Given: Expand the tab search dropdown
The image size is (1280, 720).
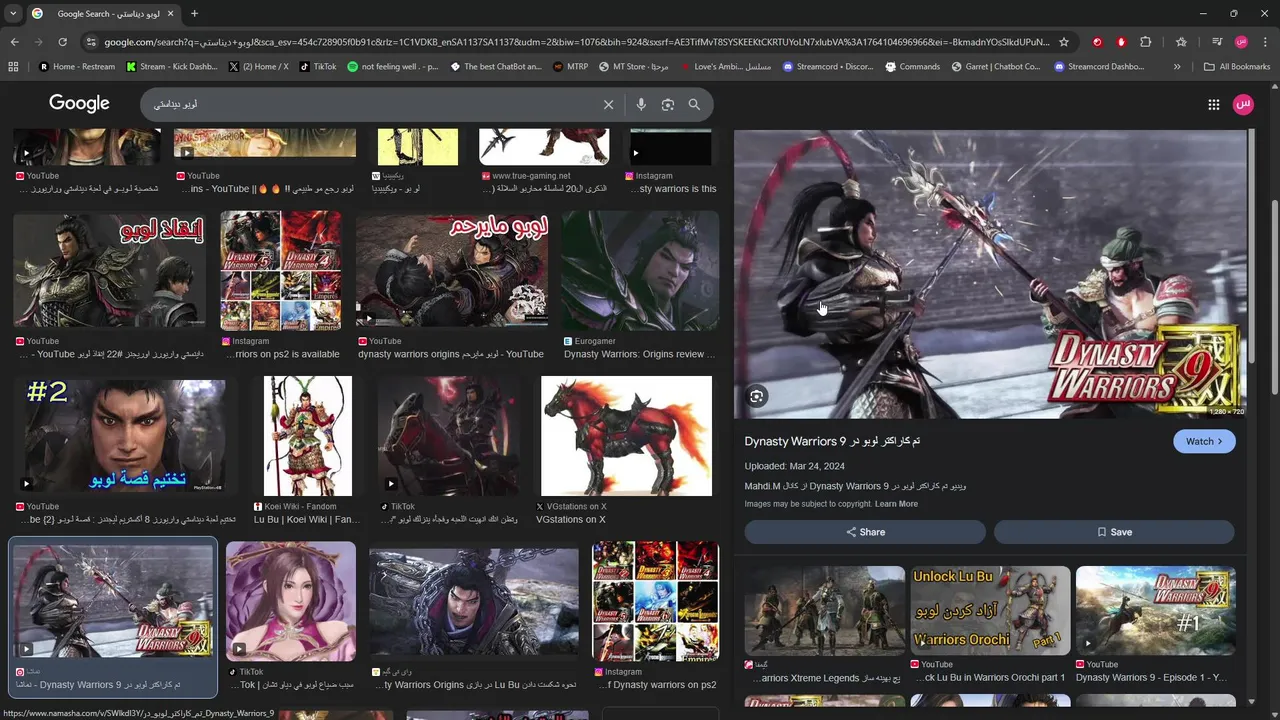Looking at the screenshot, I should pos(13,14).
